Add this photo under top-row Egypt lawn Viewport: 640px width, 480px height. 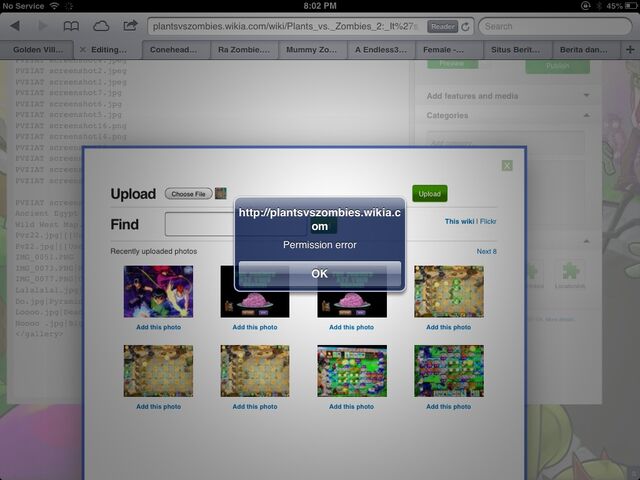(x=449, y=327)
